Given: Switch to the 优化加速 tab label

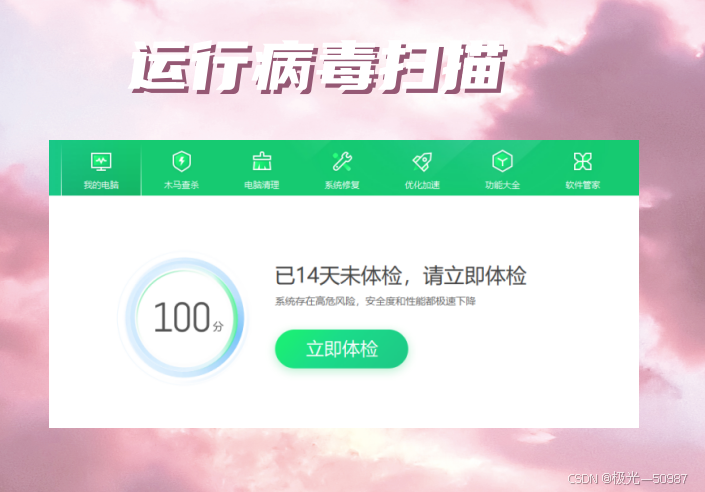Looking at the screenshot, I should tap(422, 185).
